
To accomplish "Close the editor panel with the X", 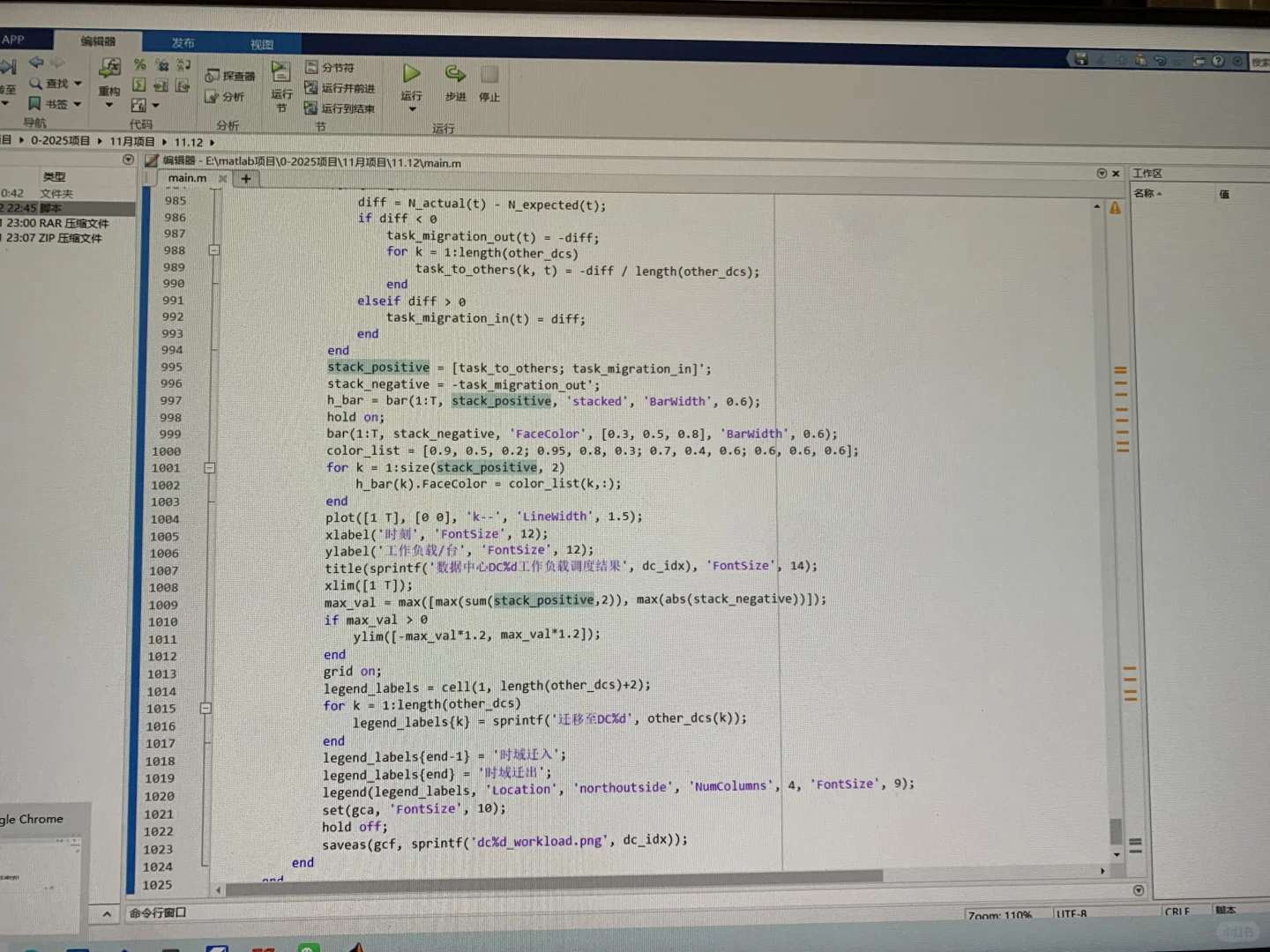I will coord(1116,174).
